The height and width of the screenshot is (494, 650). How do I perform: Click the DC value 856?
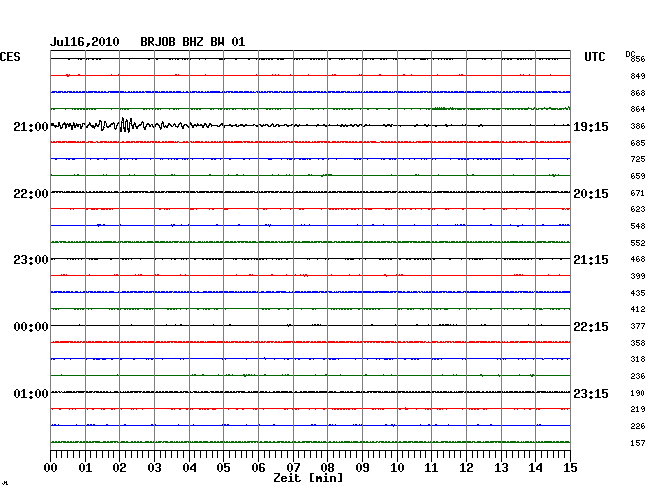(x=638, y=59)
